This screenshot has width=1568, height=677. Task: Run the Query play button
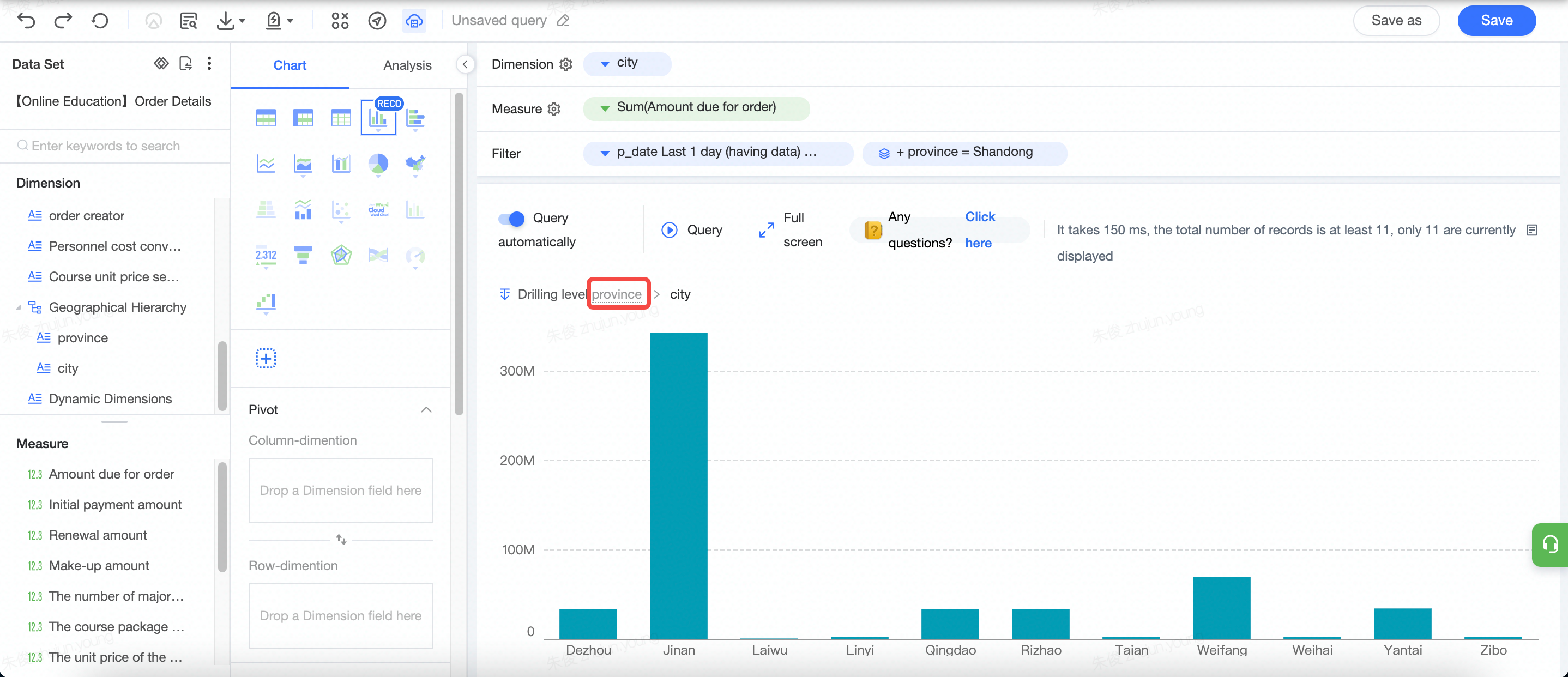click(692, 229)
